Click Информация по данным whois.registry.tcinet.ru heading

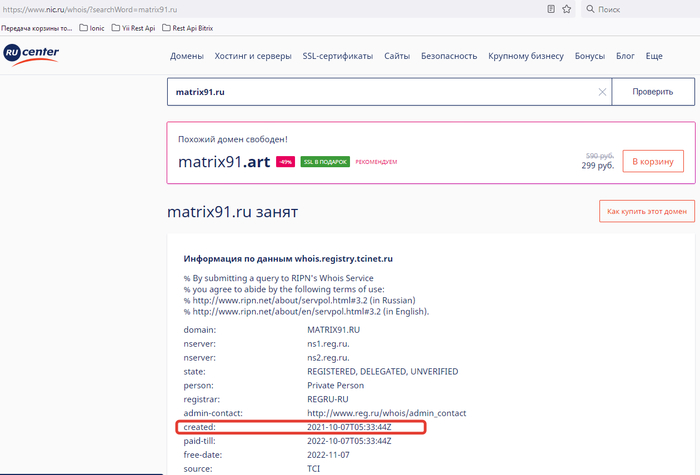(288, 259)
